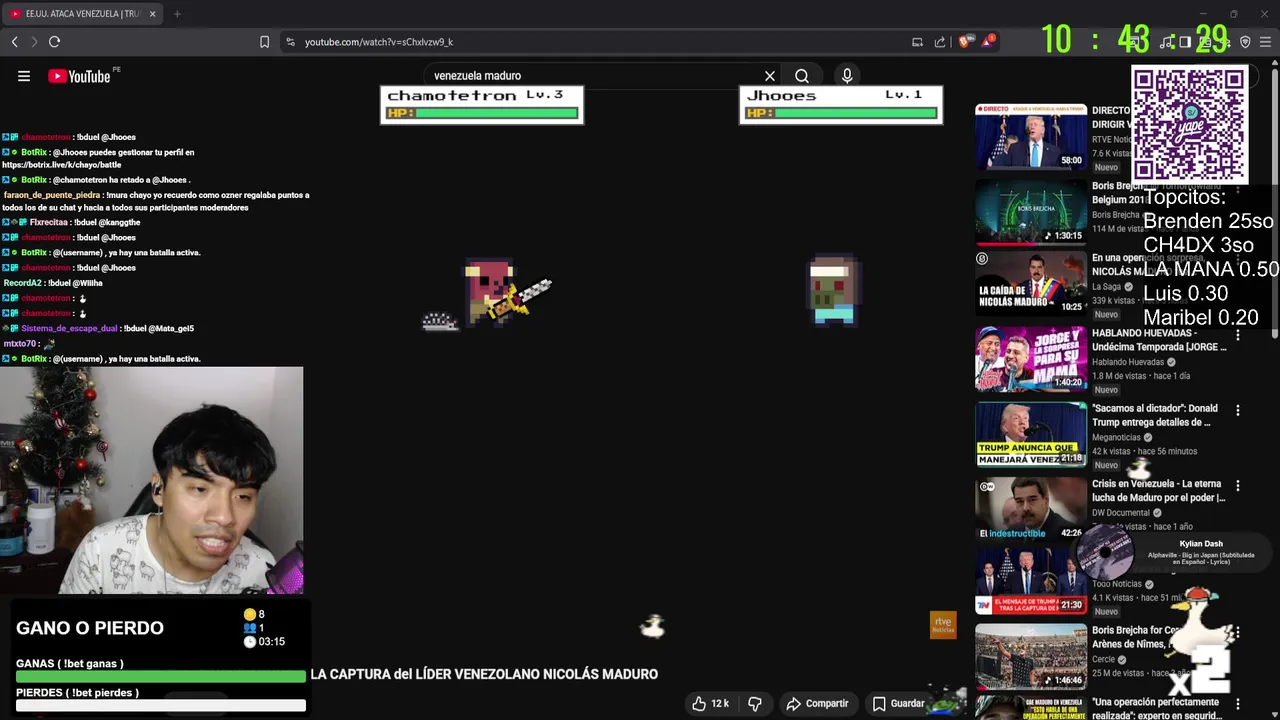Viewport: 1280px width, 720px height.
Task: Open Cercle concert thumbnail lasting 1:46:46
Action: coord(1031,656)
